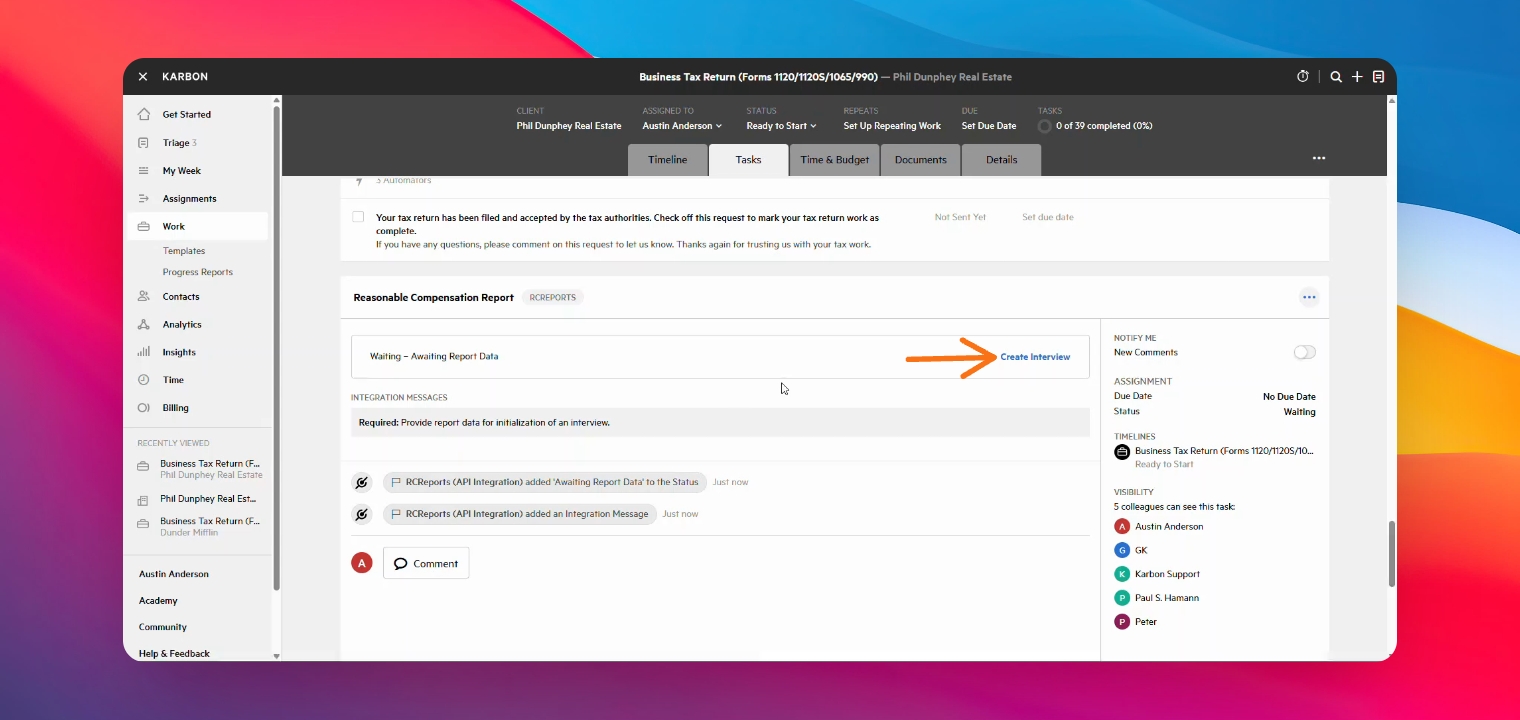Open Phil Dunphey Real Estate client link
Screen dimensions: 1520x720
pos(569,126)
